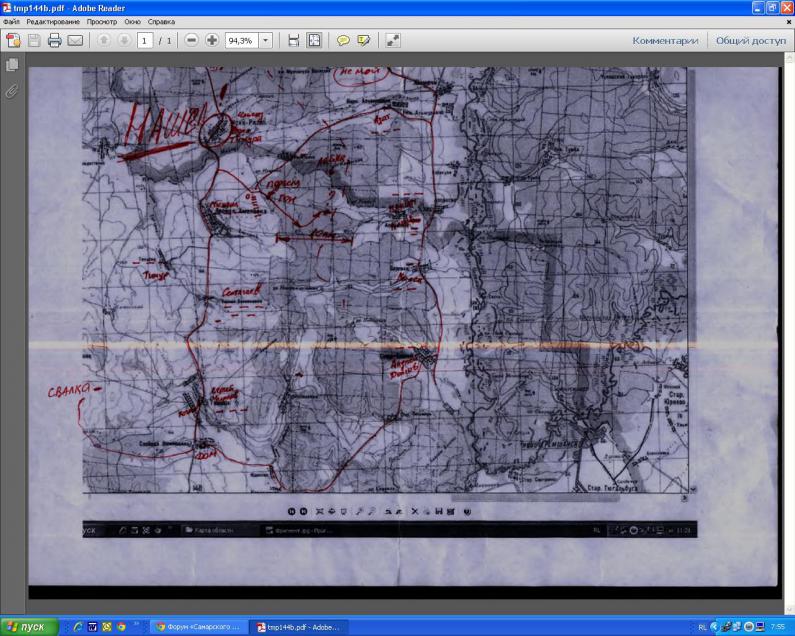
Task: Click the zoom in plus button
Action: (x=212, y=40)
